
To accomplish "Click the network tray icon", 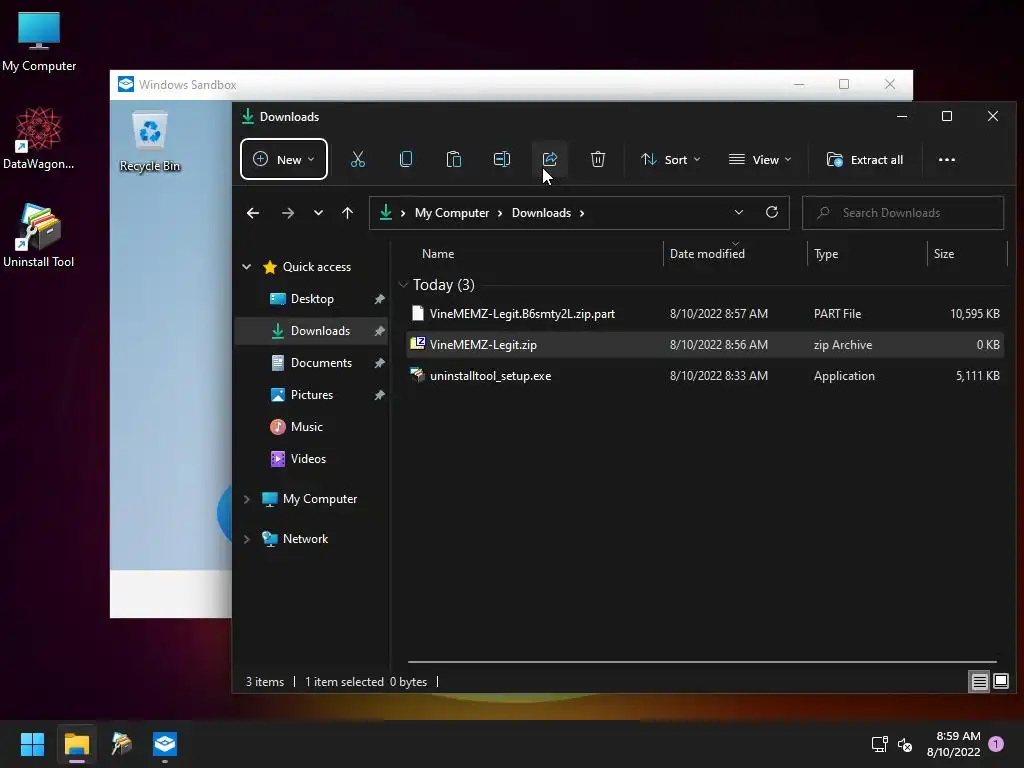I will pos(879,744).
